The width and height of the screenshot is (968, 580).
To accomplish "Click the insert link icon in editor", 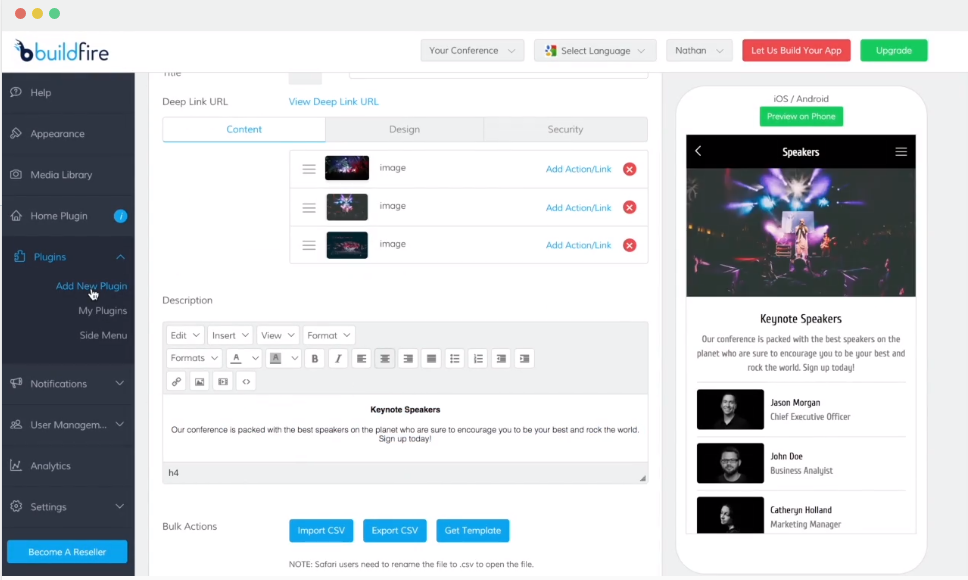I will (176, 381).
